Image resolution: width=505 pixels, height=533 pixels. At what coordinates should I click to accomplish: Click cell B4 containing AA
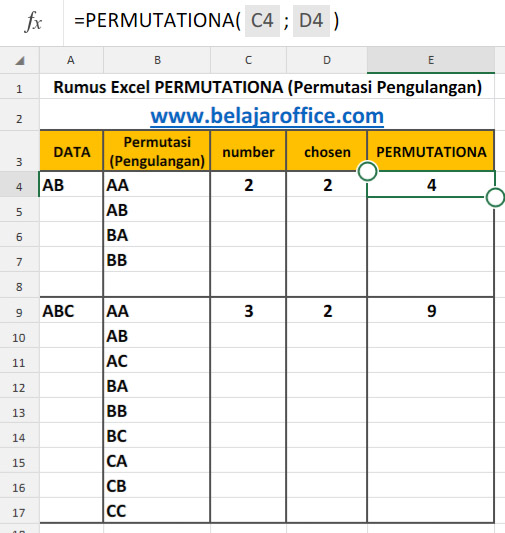157,184
